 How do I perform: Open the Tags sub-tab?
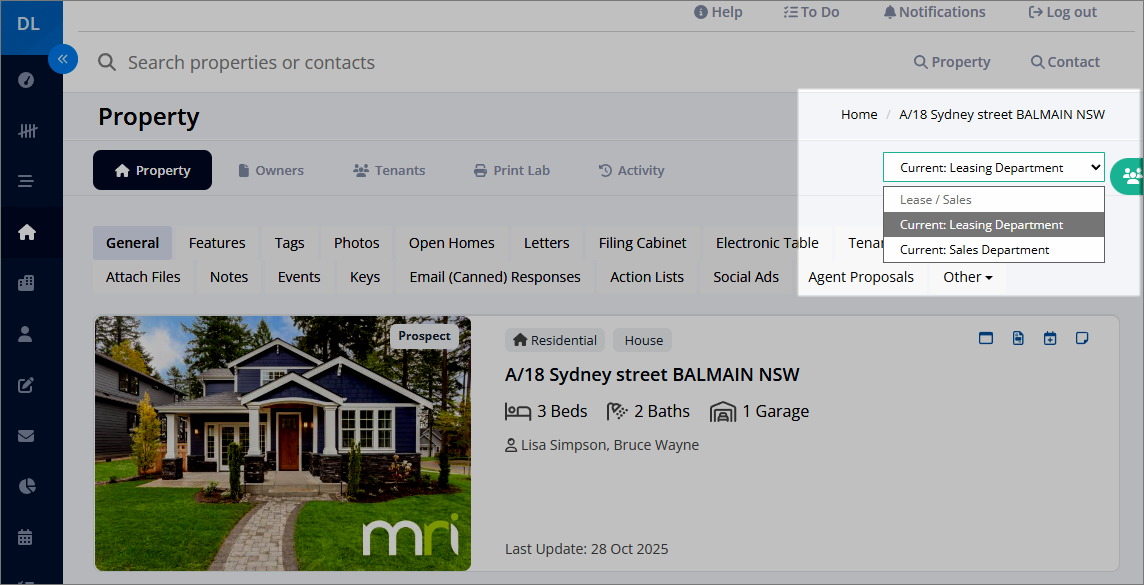[x=290, y=243]
